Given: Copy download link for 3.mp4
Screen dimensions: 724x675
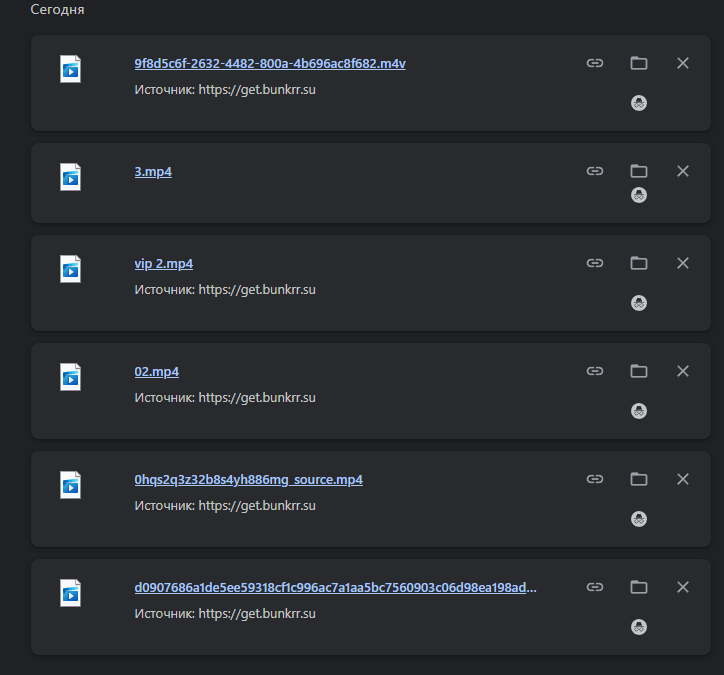Looking at the screenshot, I should click(595, 171).
